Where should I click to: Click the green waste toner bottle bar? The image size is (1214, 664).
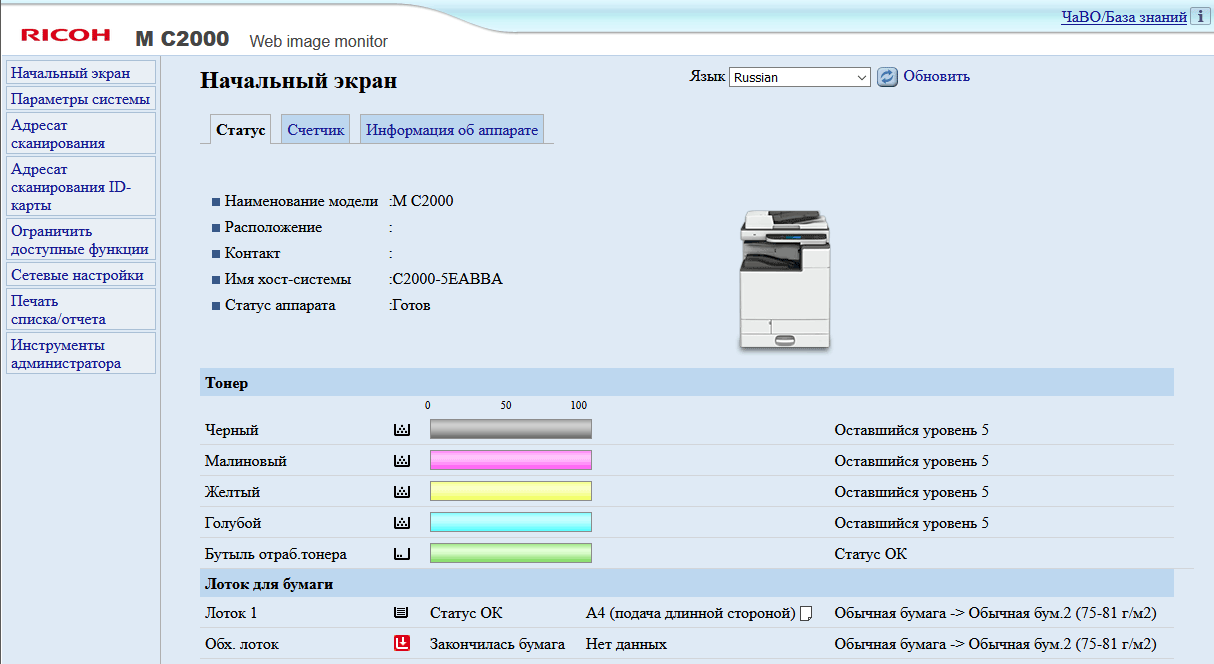pyautogui.click(x=511, y=554)
